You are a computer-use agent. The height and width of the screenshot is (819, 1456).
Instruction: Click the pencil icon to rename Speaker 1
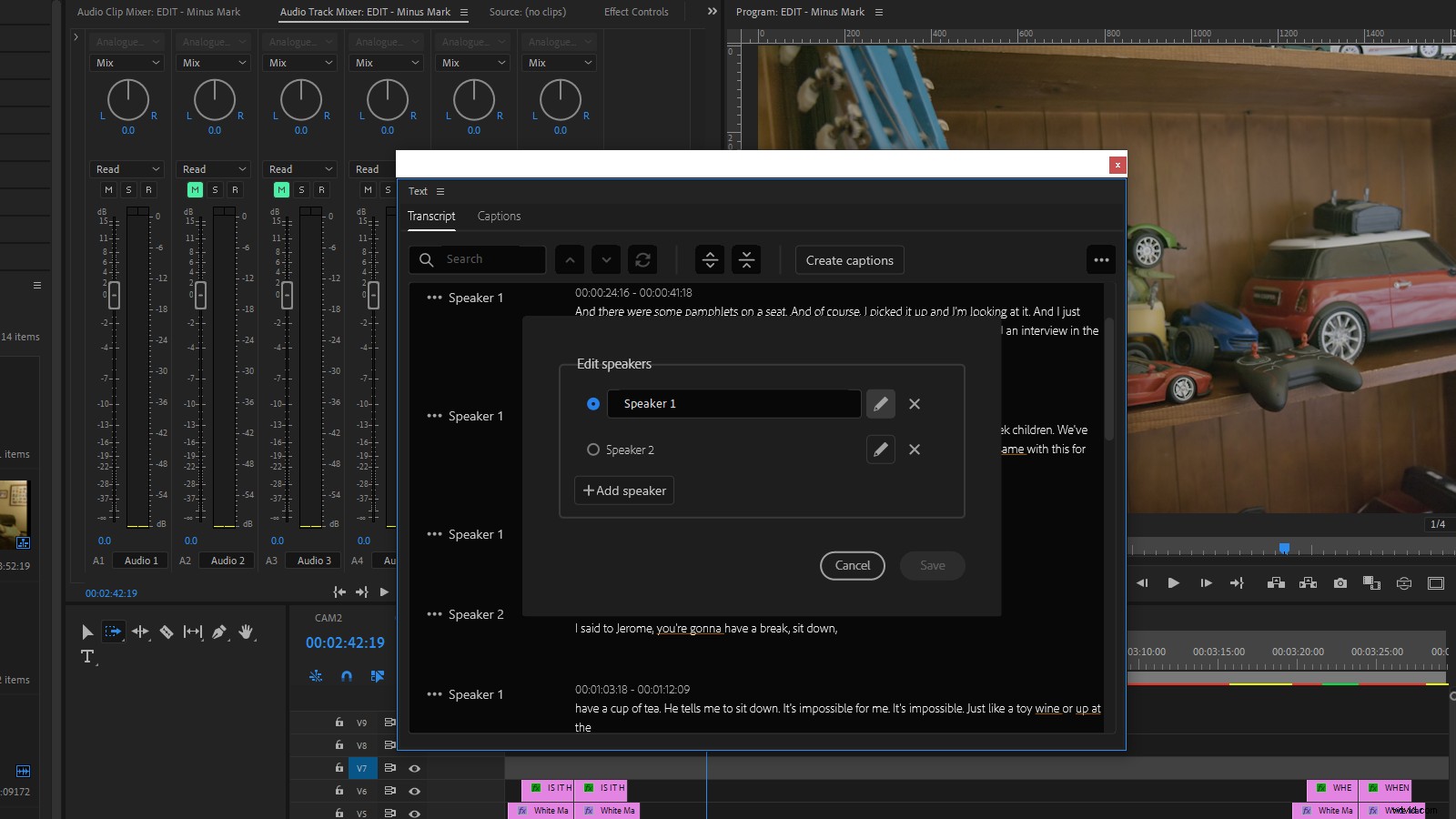(880, 403)
